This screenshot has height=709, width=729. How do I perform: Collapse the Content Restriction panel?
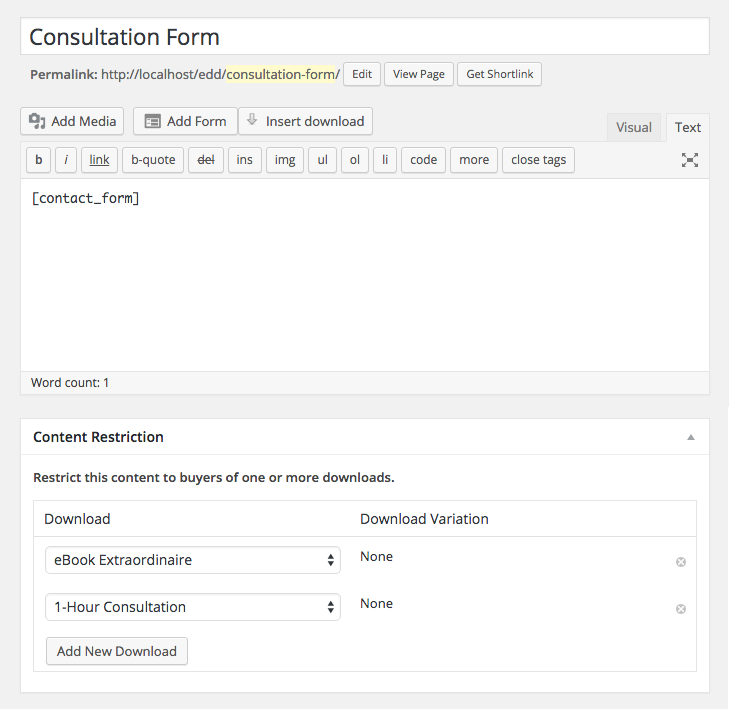tap(691, 437)
